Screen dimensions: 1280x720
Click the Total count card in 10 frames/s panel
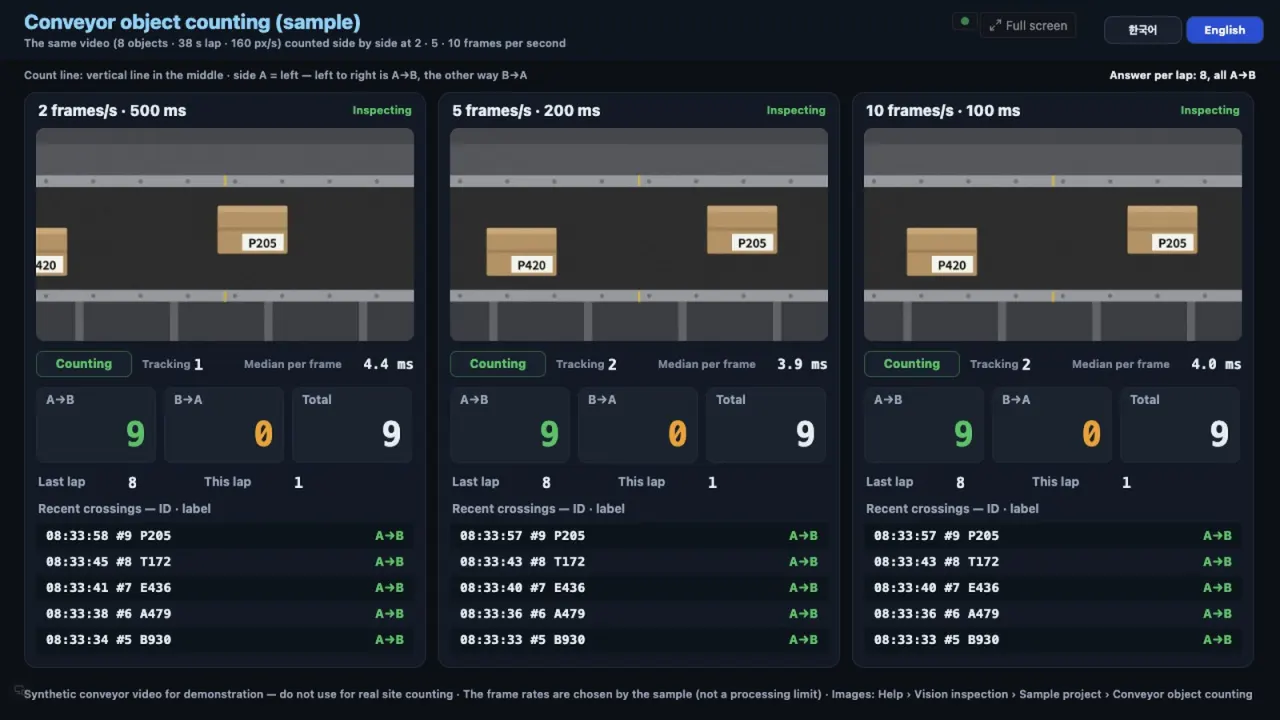[x=1180, y=425]
